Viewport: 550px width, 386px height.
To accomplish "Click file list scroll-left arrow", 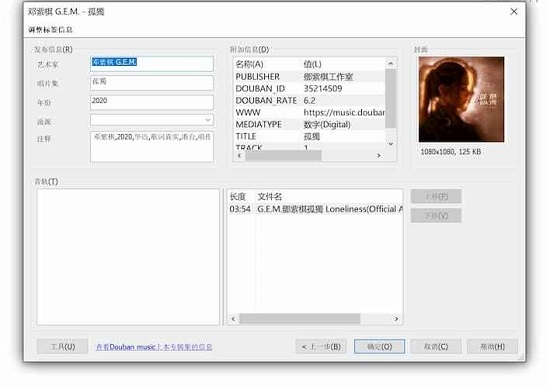I will click(233, 319).
